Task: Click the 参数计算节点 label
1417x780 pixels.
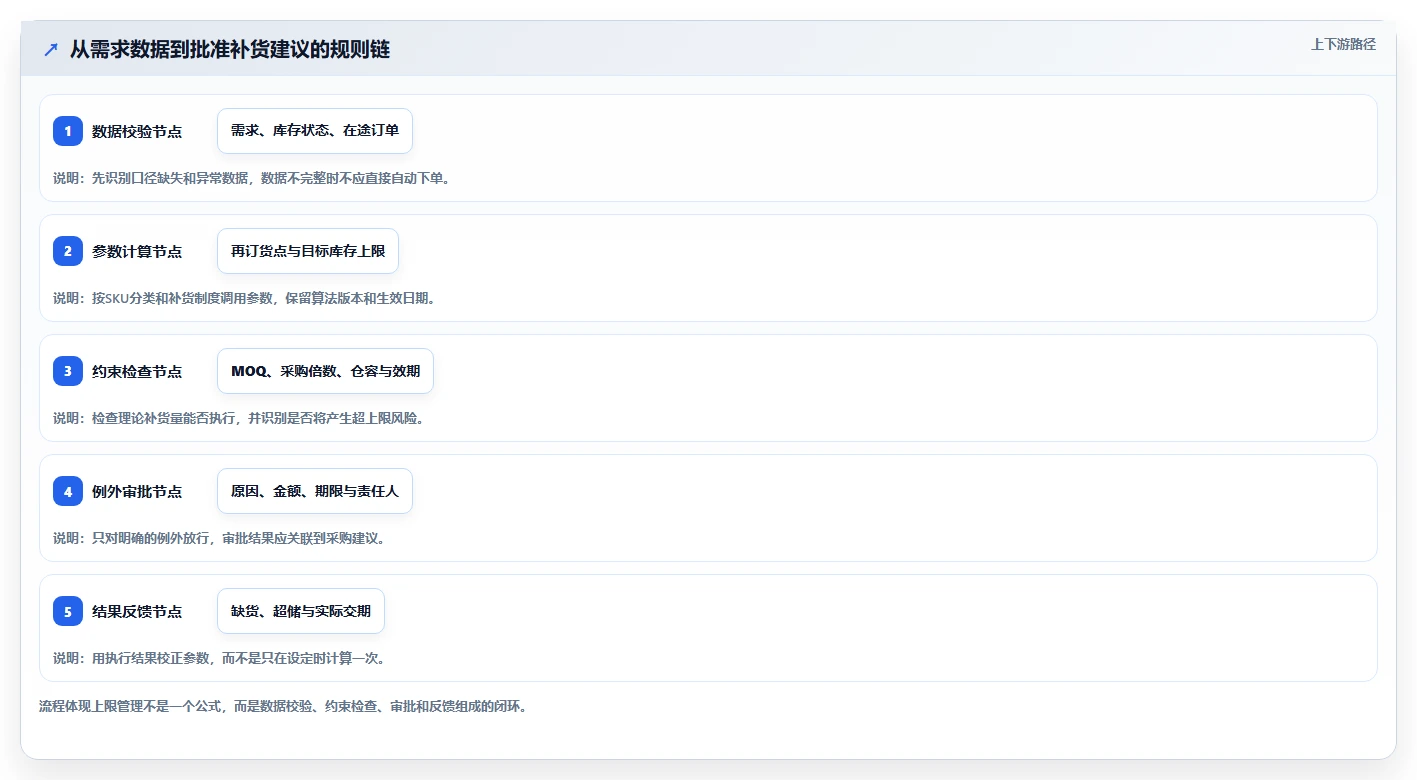Action: pos(137,251)
